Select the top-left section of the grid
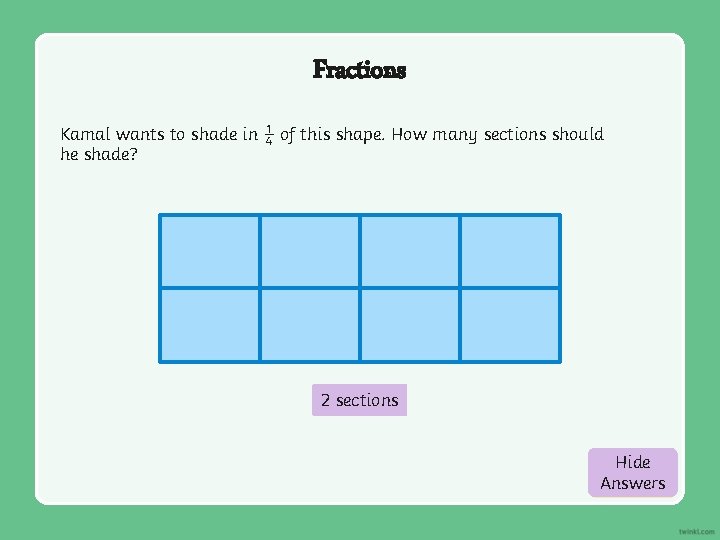 [x=209, y=251]
